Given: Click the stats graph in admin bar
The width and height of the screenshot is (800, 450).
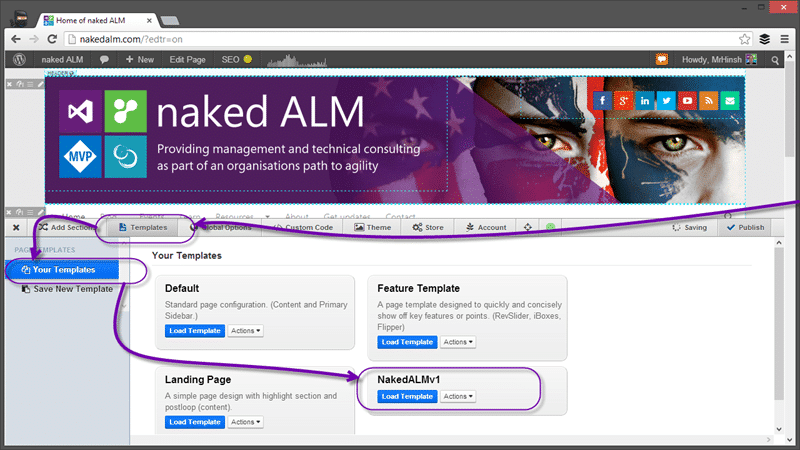Looking at the screenshot, I should point(297,61).
